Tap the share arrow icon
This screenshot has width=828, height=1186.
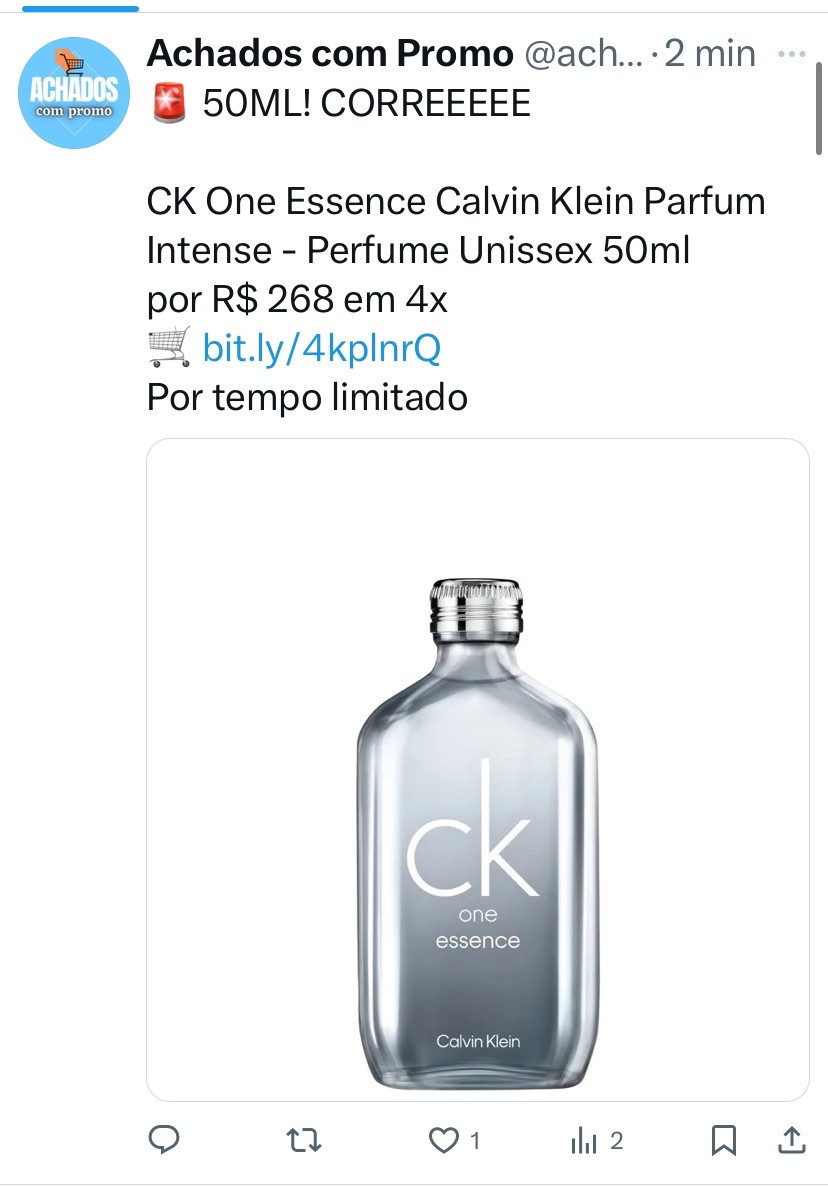click(791, 1140)
